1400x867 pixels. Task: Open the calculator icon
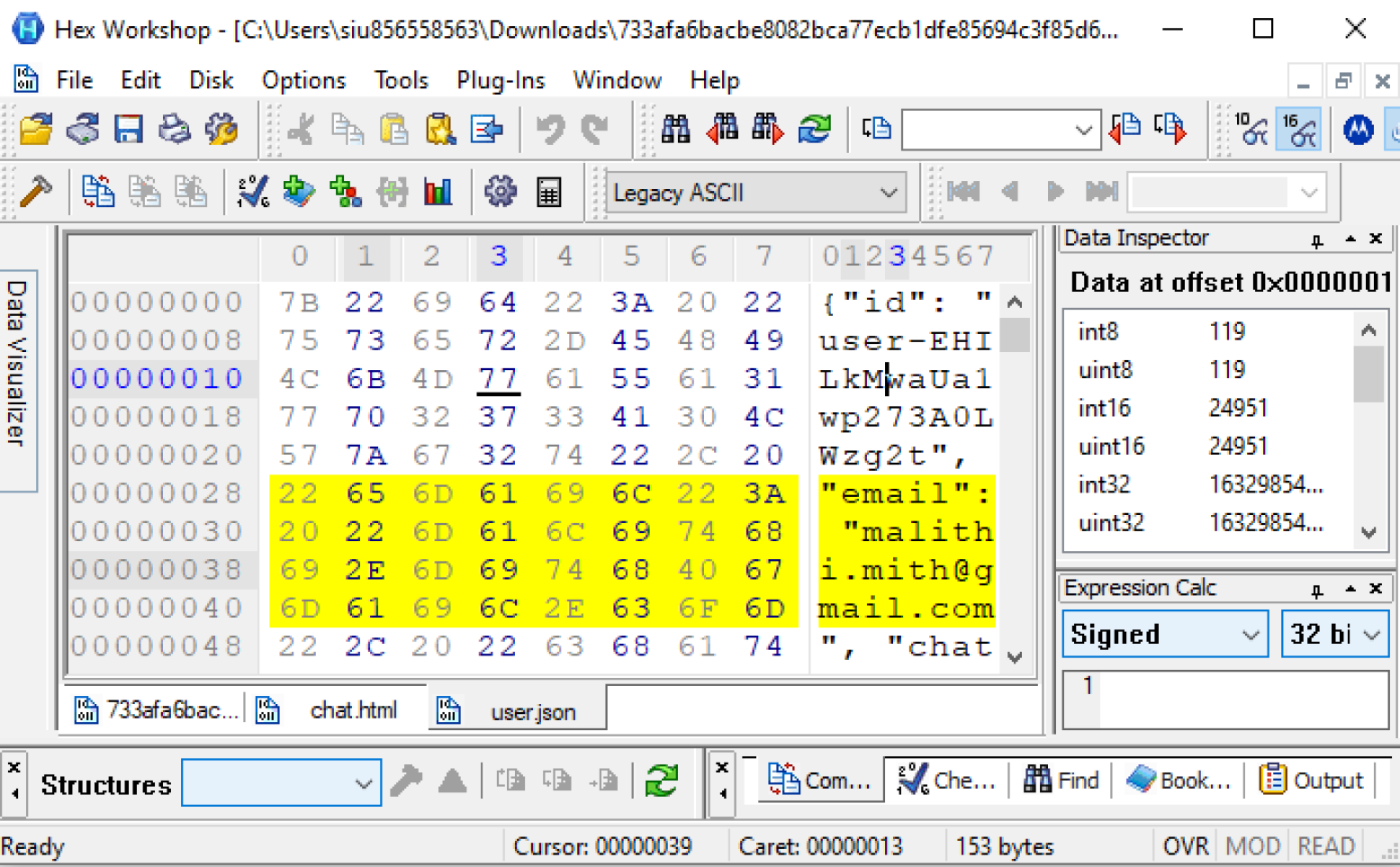[548, 192]
